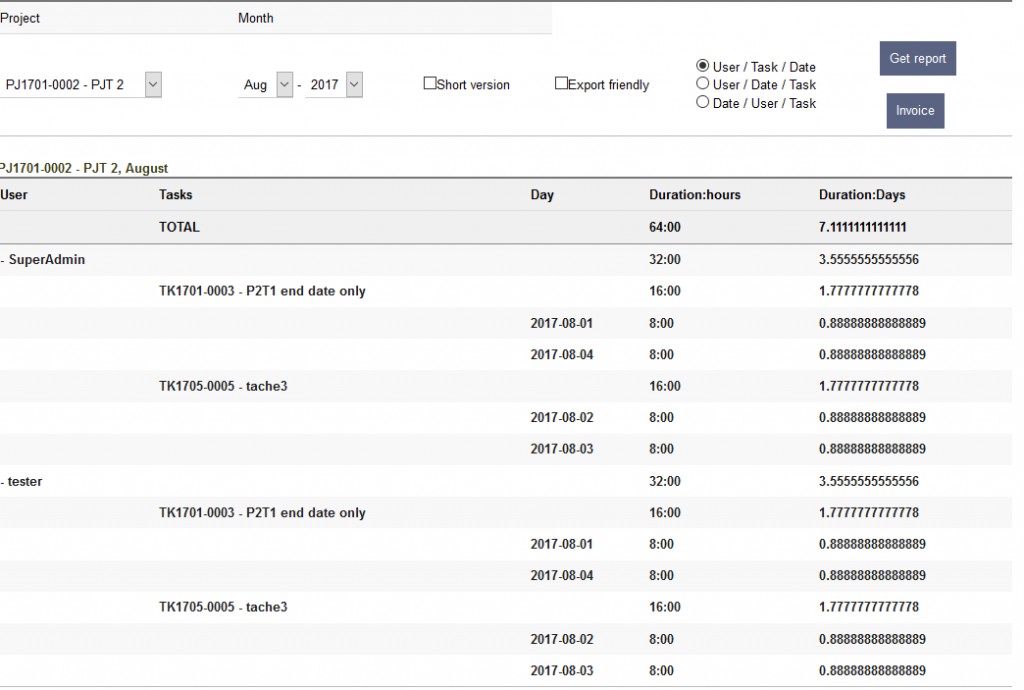This screenshot has height=690, width=1024.
Task: Click the TOTAL row label
Action: pos(179,227)
